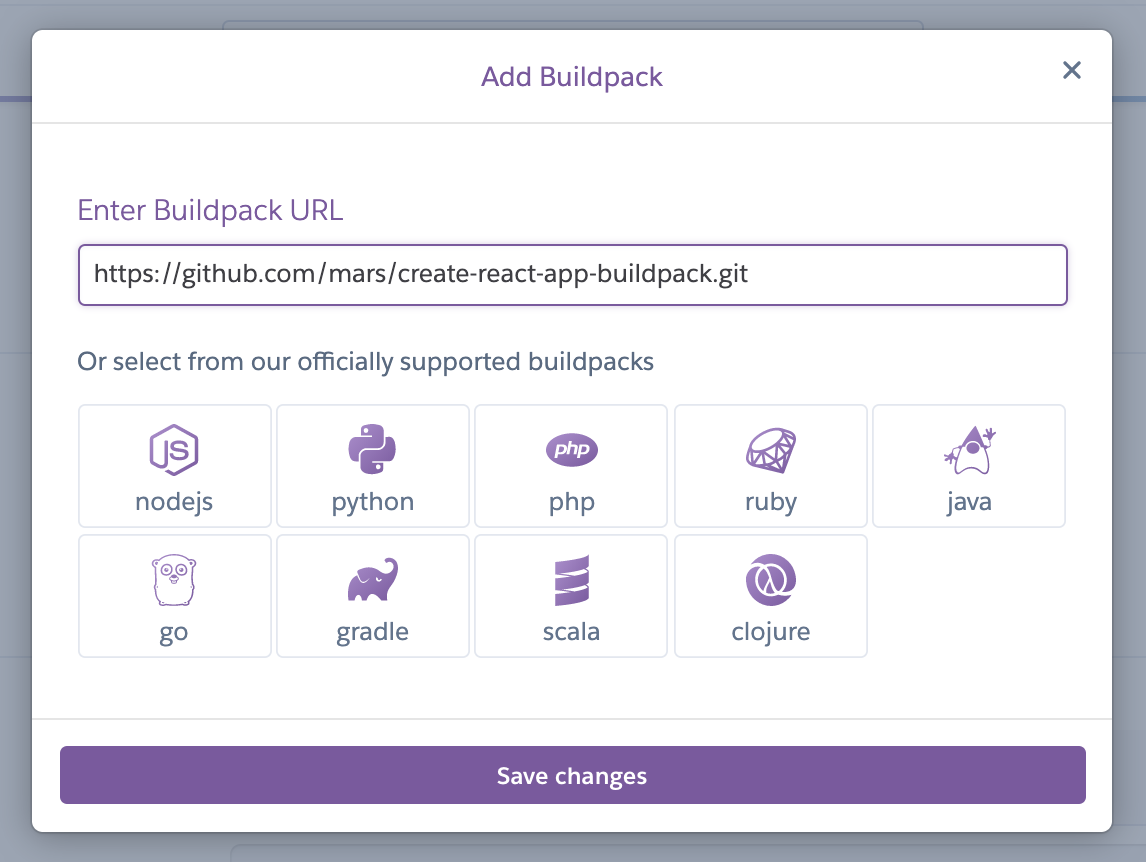Choose the scala buildpack

(571, 596)
